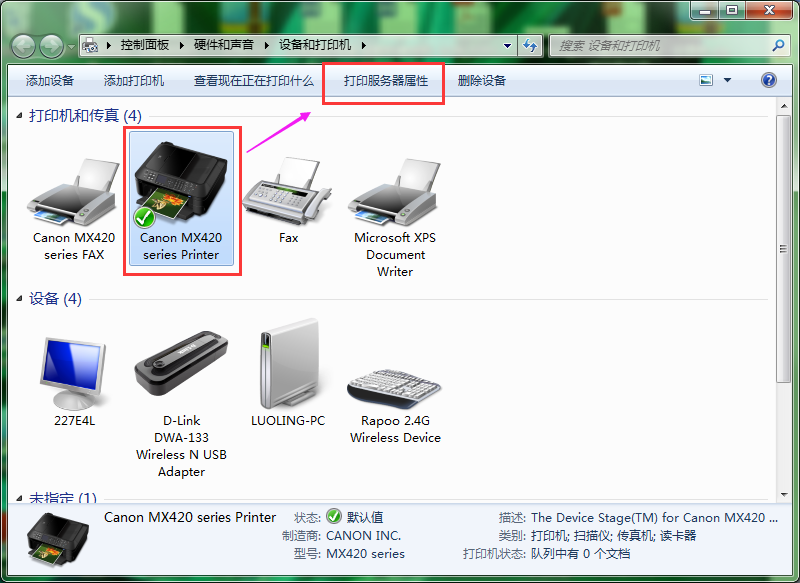Click the MX420 series model value
Image resolution: width=800 pixels, height=583 pixels.
click(365, 554)
